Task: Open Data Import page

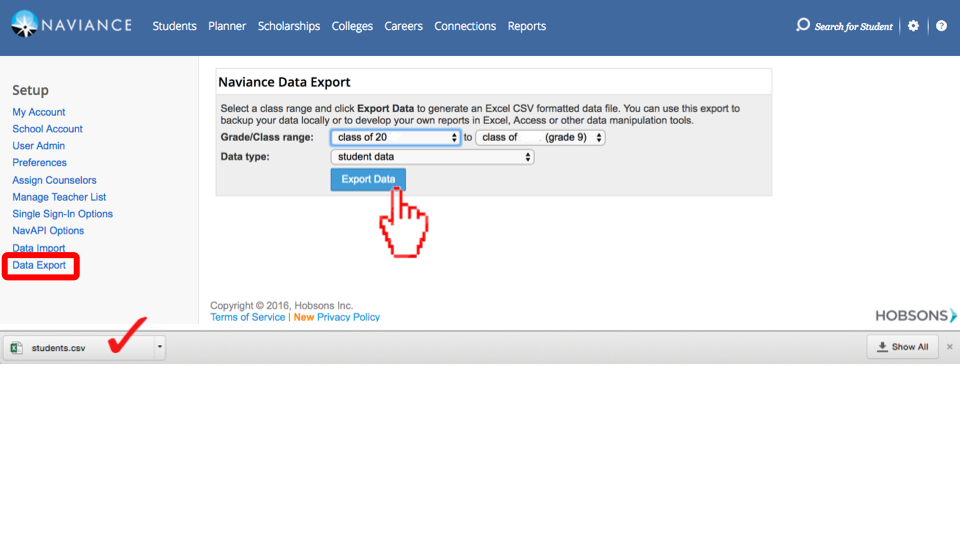Action: (39, 248)
